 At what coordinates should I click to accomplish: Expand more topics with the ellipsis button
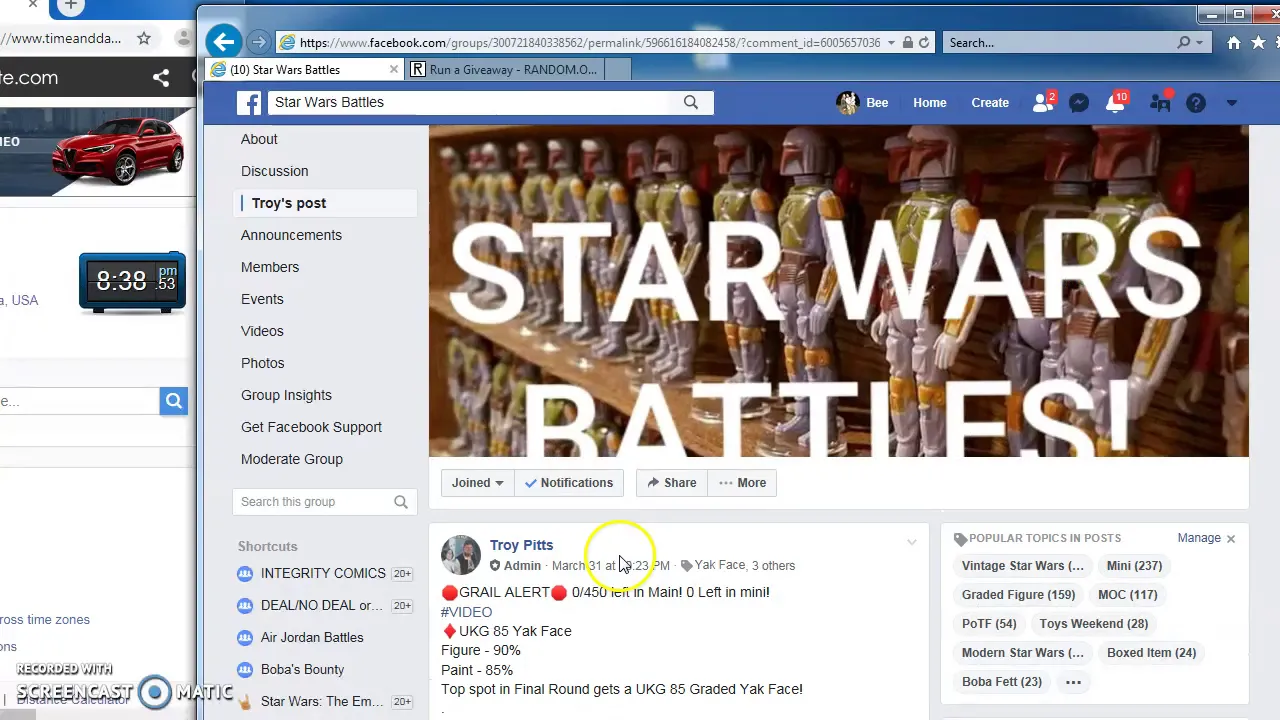pos(1073,682)
